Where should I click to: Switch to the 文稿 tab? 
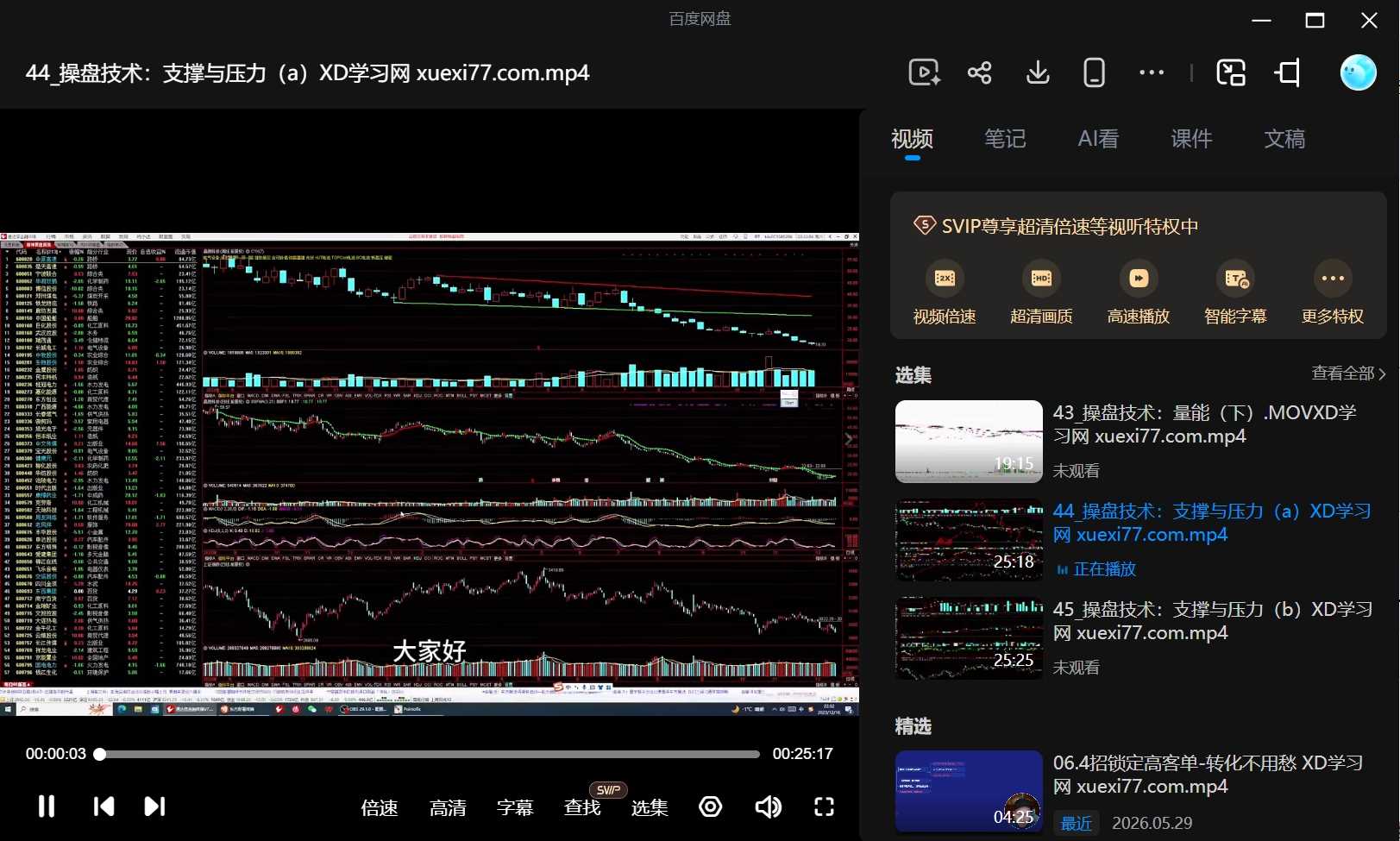click(1284, 139)
